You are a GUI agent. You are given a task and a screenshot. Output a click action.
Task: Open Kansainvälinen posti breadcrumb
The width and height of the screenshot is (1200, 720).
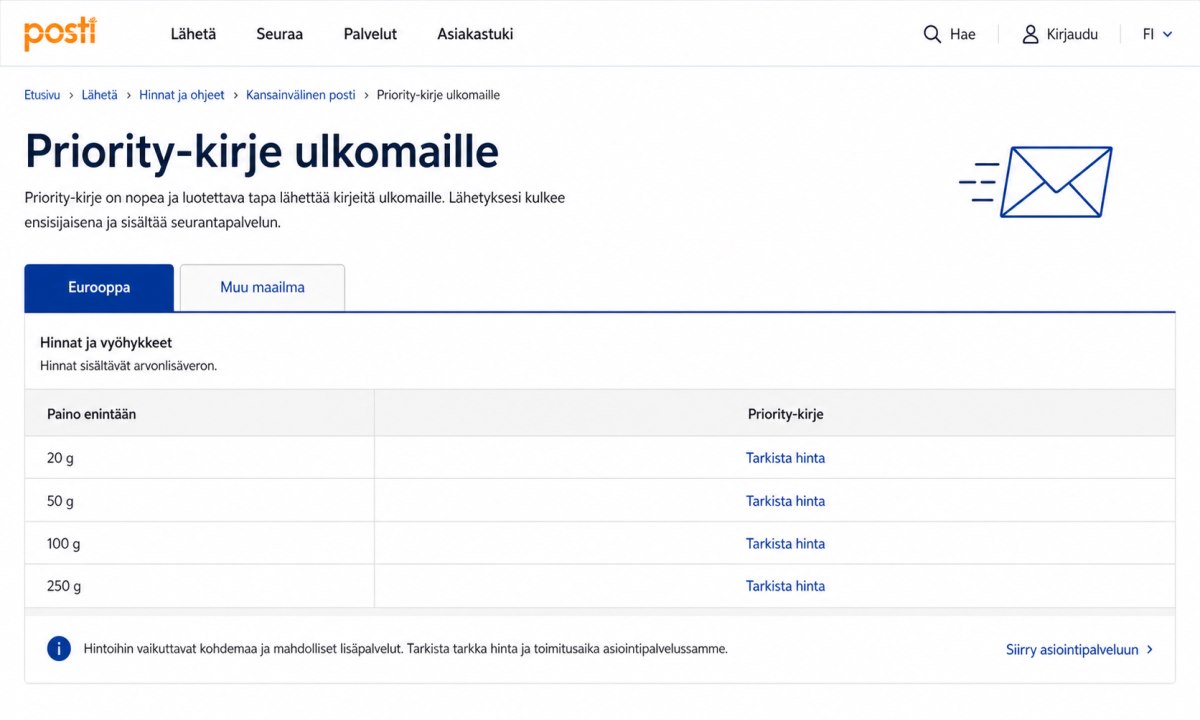coord(301,95)
